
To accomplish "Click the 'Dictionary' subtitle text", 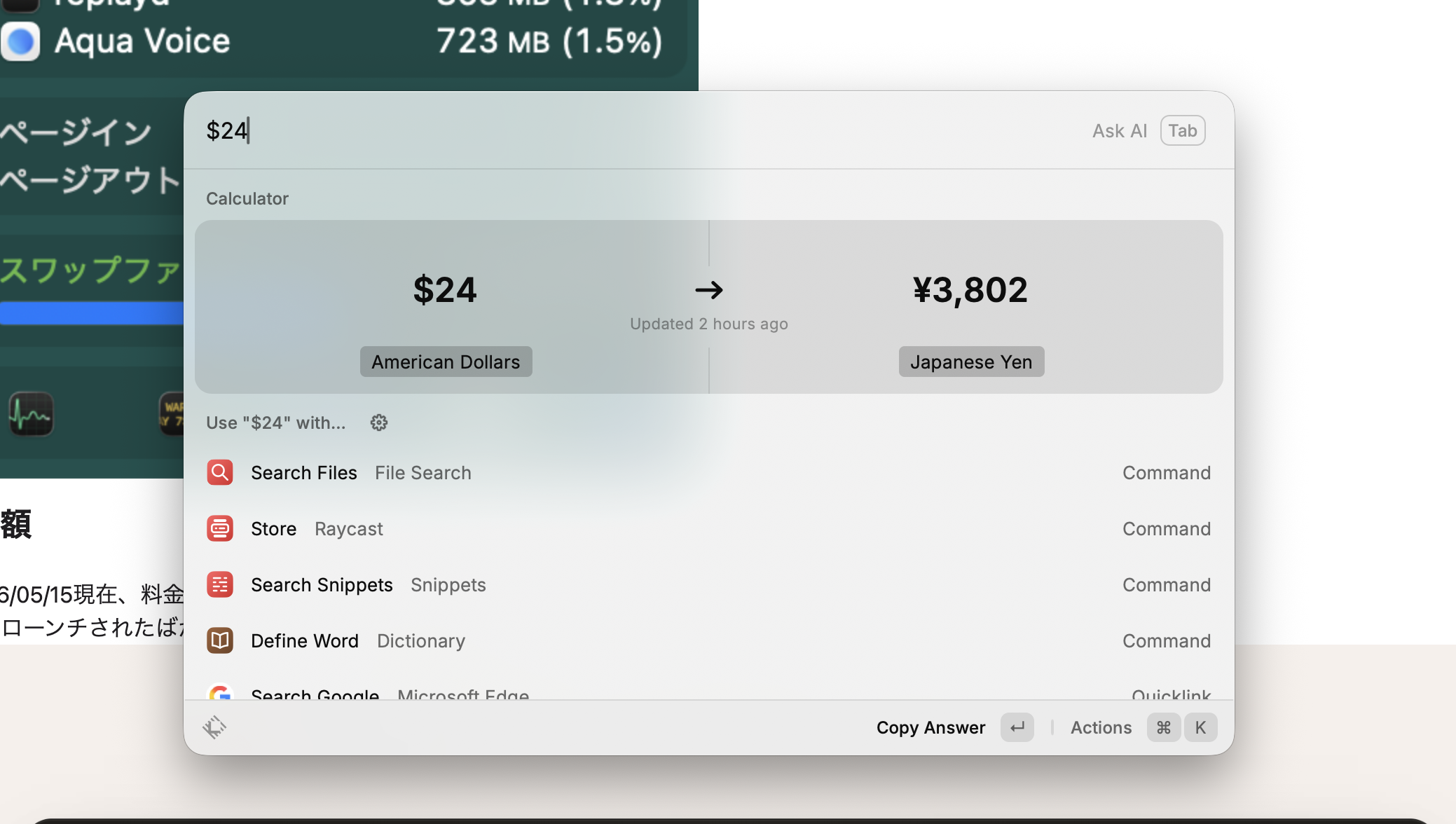I will point(421,641).
